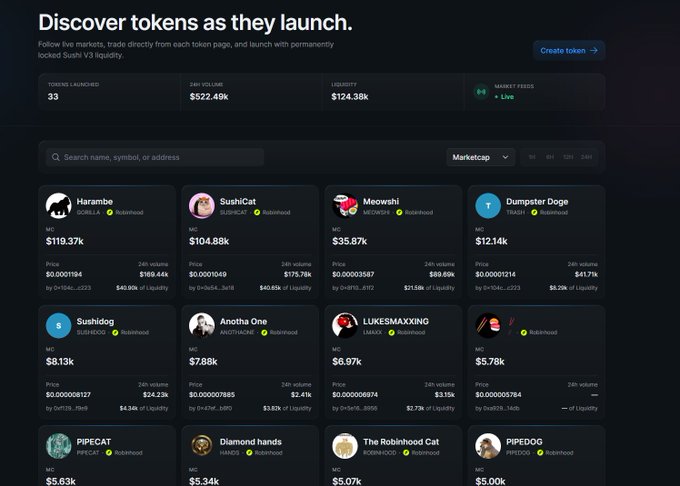Viewport: 680px width, 486px height.
Task: Click Dumpster Doge's $12.14k market cap
Action: tap(491, 241)
